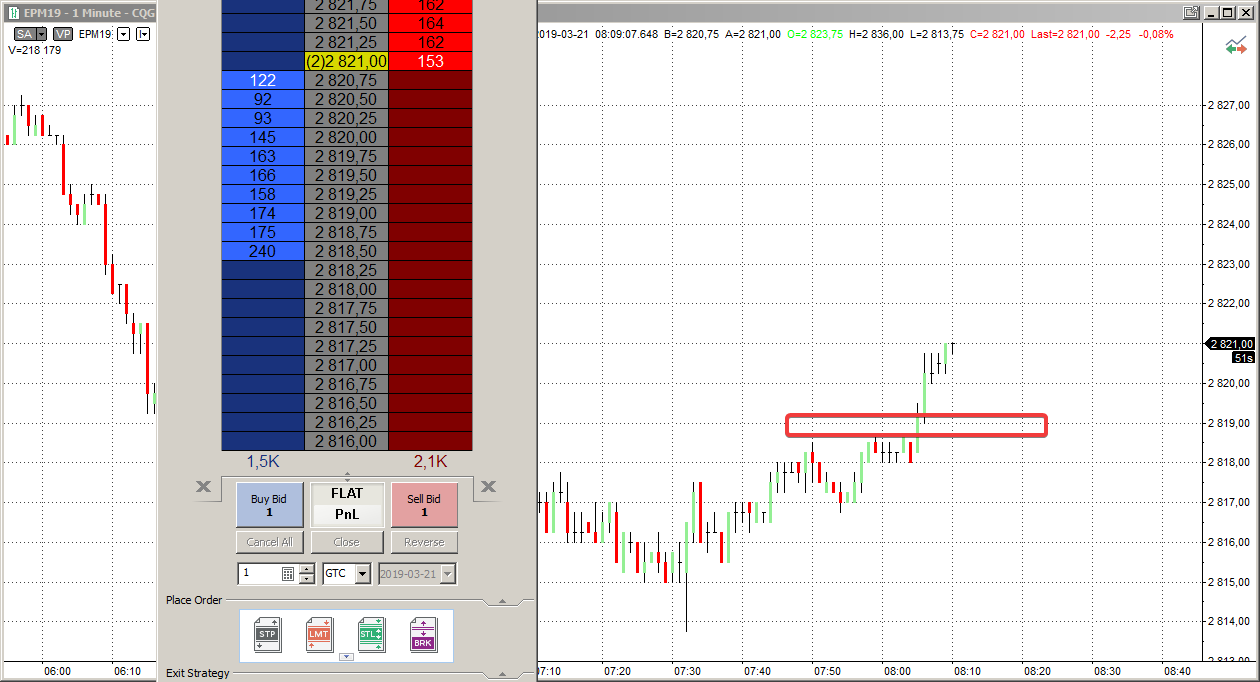This screenshot has width=1260, height=682.
Task: Collapse the Exit Strategy section
Action: pyautogui.click(x=503, y=674)
